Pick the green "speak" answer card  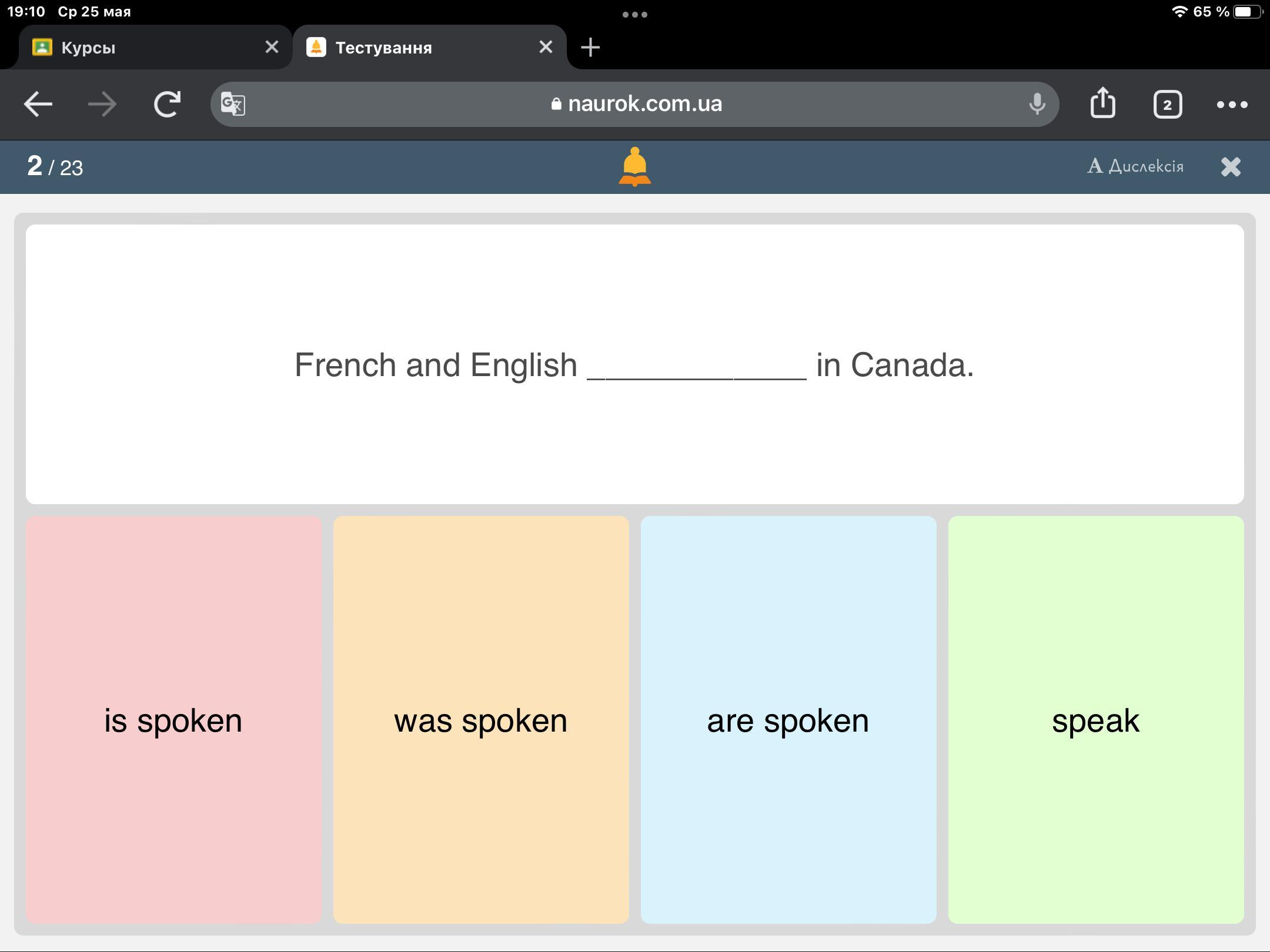pos(1096,720)
